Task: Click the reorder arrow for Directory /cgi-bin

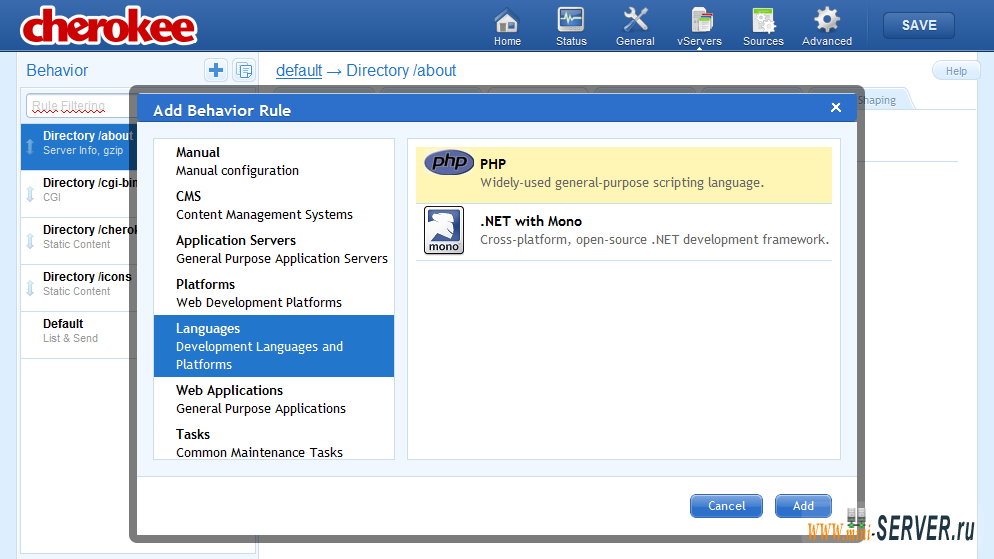Action: pos(30,194)
